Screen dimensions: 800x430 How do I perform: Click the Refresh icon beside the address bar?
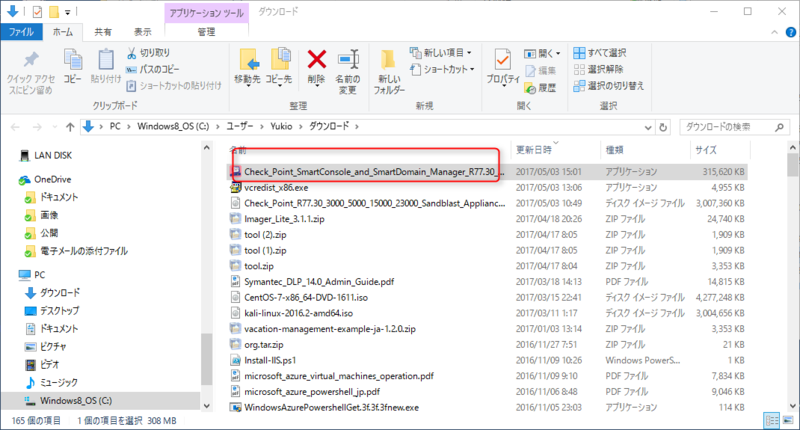pyautogui.click(x=663, y=127)
